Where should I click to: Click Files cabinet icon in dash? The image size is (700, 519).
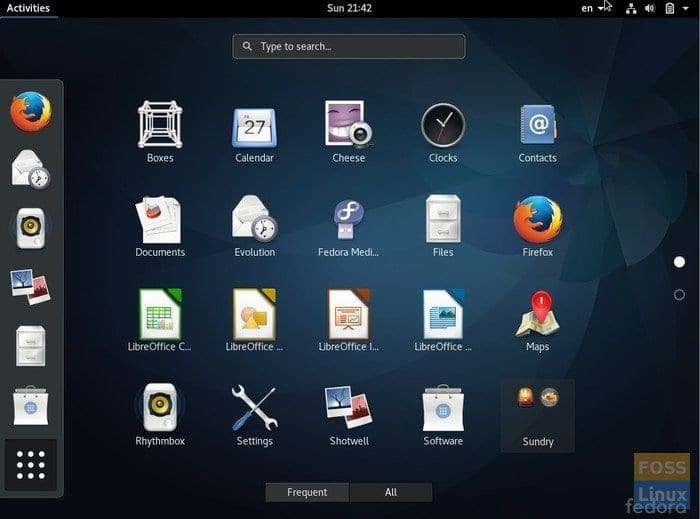click(x=31, y=346)
